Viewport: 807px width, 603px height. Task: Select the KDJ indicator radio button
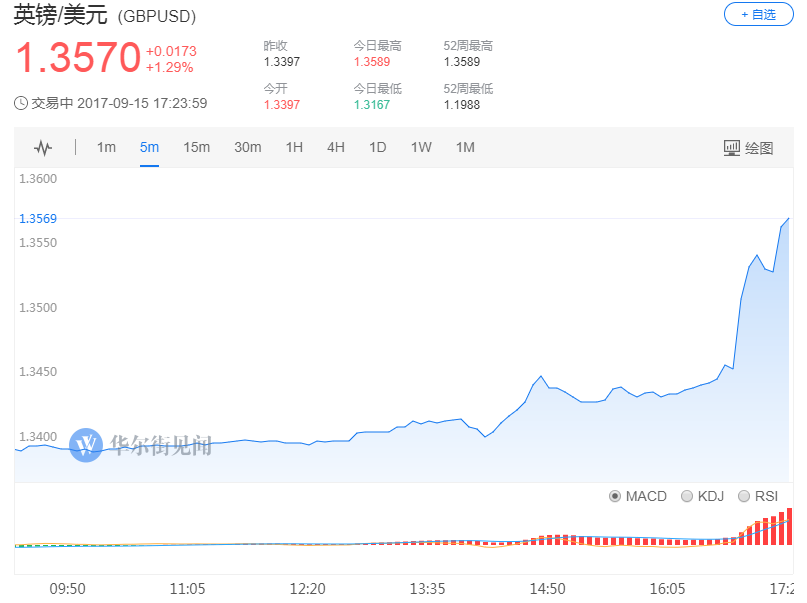[x=687, y=496]
